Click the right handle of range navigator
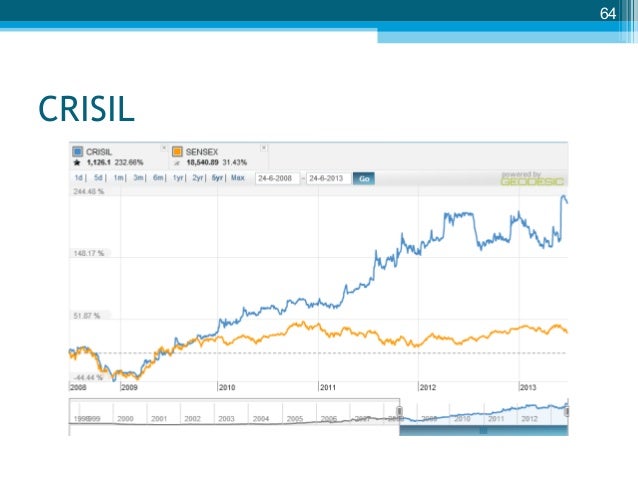The width and height of the screenshot is (638, 479). click(566, 411)
